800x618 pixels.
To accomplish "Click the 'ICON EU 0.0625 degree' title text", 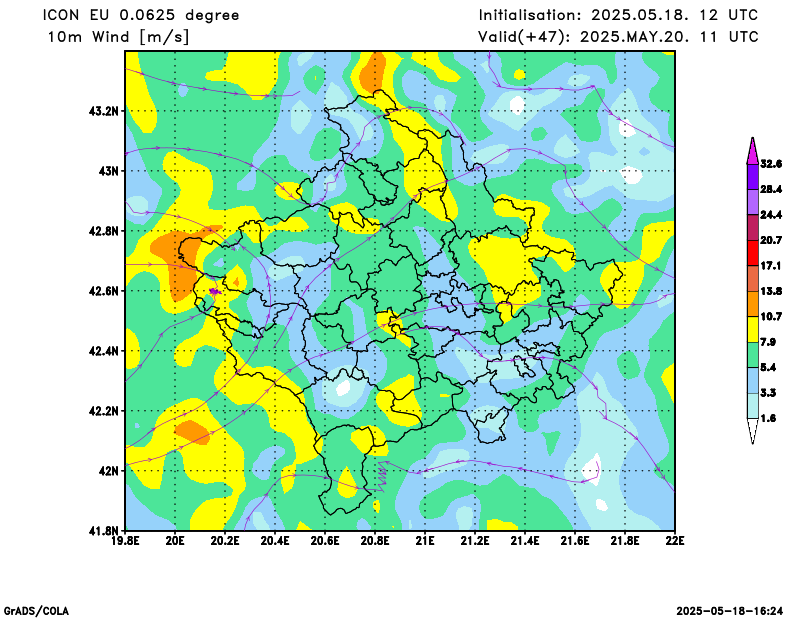I will [x=141, y=15].
